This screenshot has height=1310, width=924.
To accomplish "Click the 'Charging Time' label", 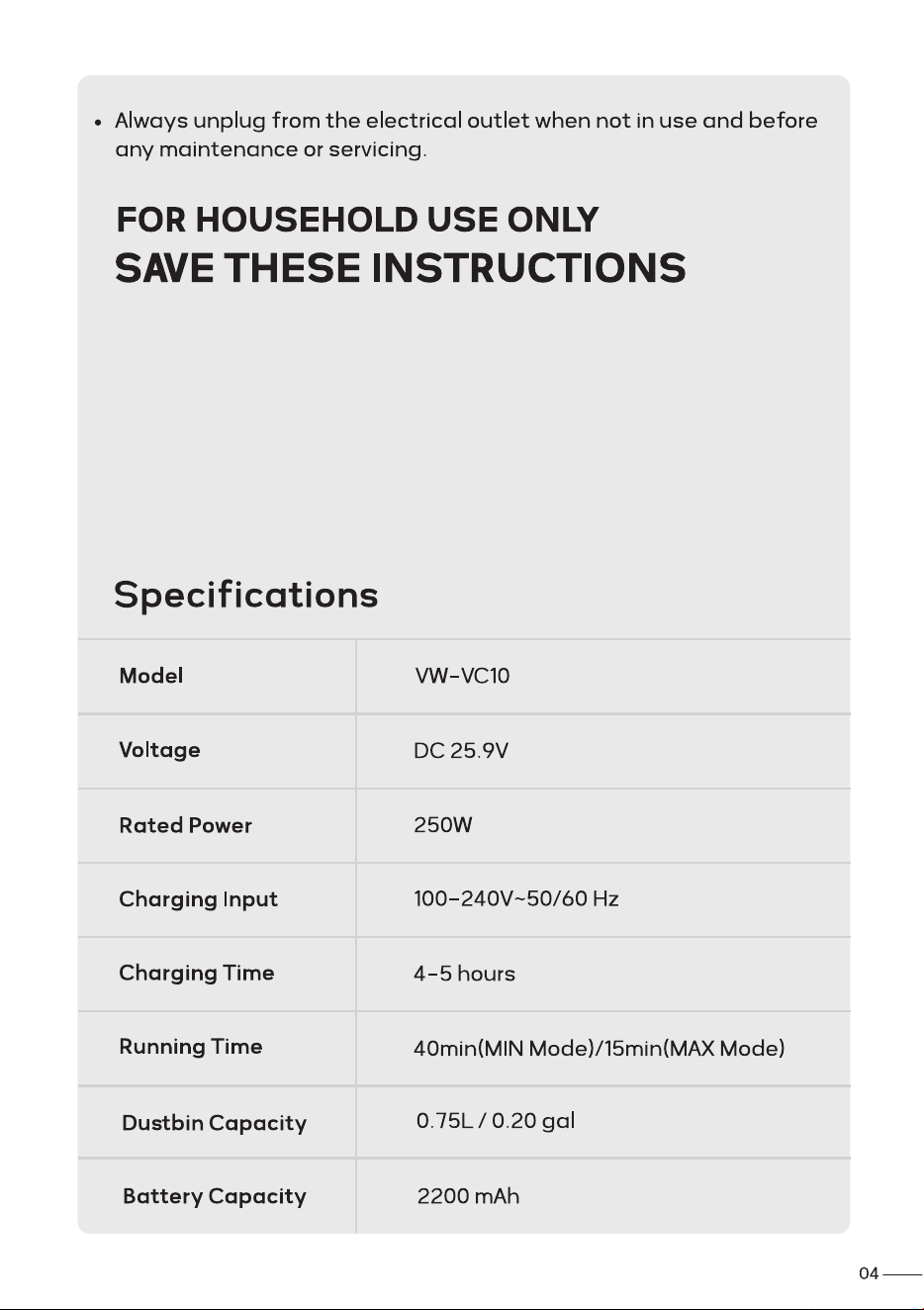I will [196, 974].
